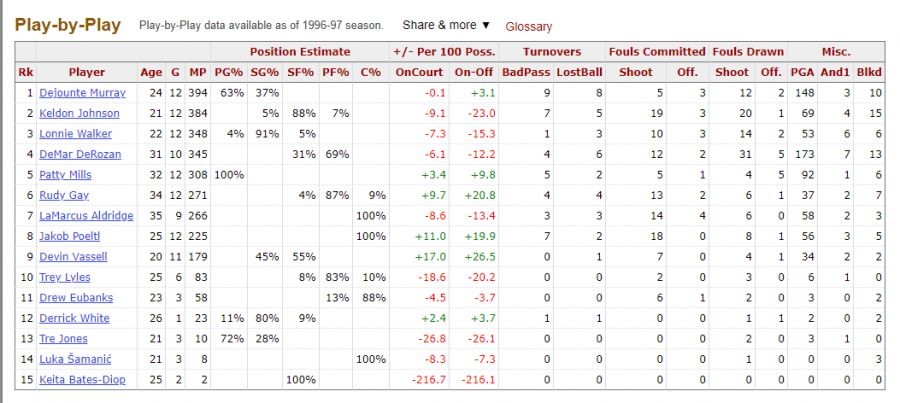Sort by BadPass turnovers column
Image resolution: width=900 pixels, height=403 pixels.
526,72
